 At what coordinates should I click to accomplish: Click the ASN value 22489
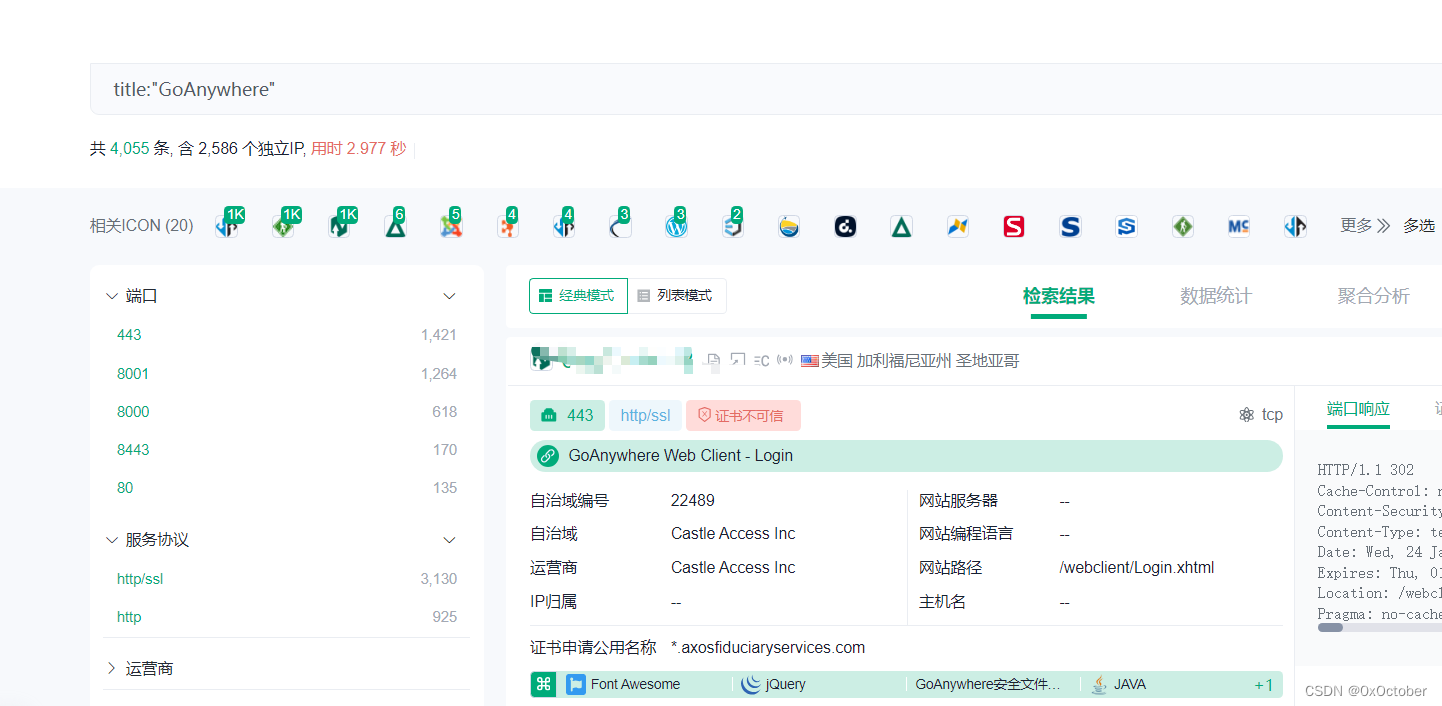[693, 500]
